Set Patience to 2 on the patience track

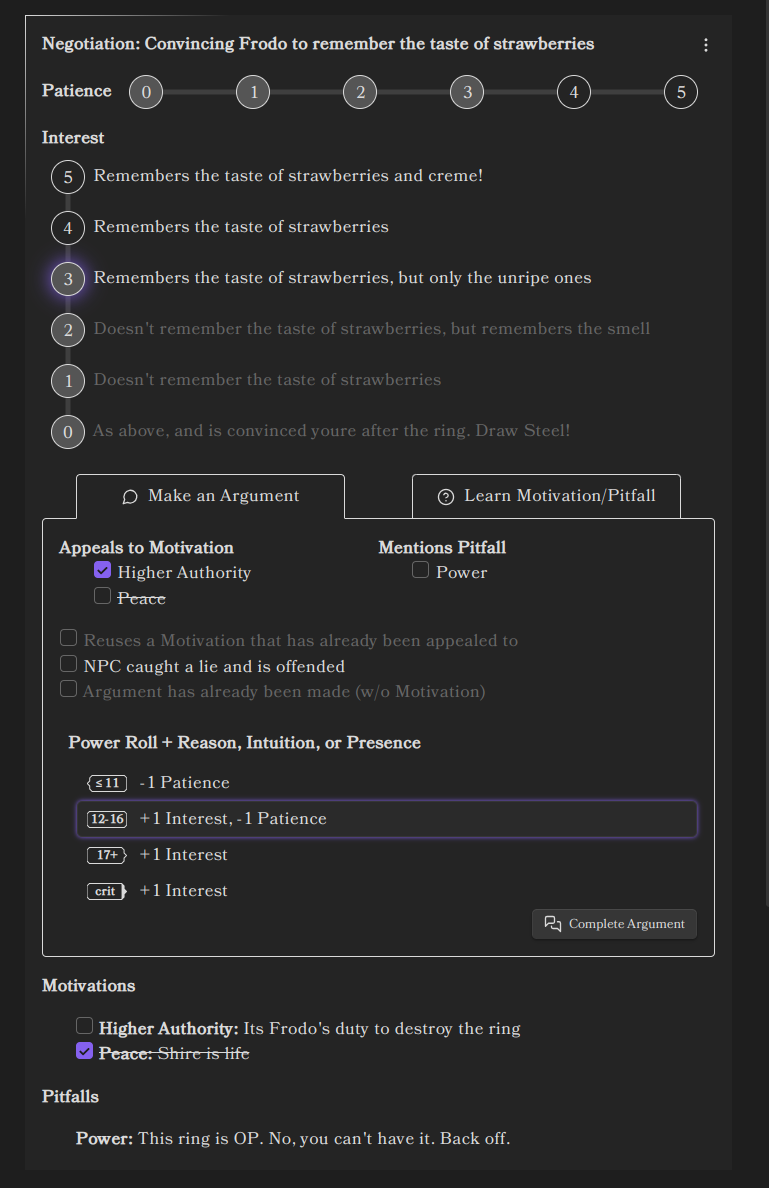(360, 91)
